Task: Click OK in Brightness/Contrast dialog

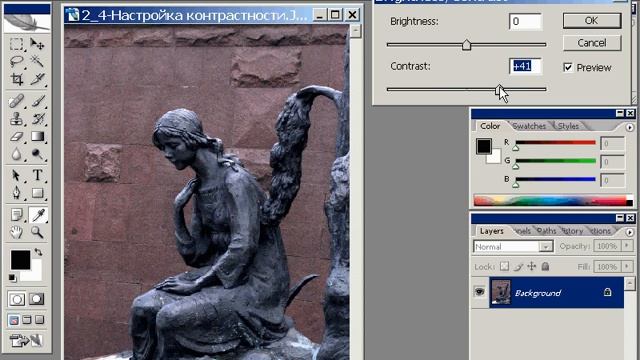Action: click(592, 21)
